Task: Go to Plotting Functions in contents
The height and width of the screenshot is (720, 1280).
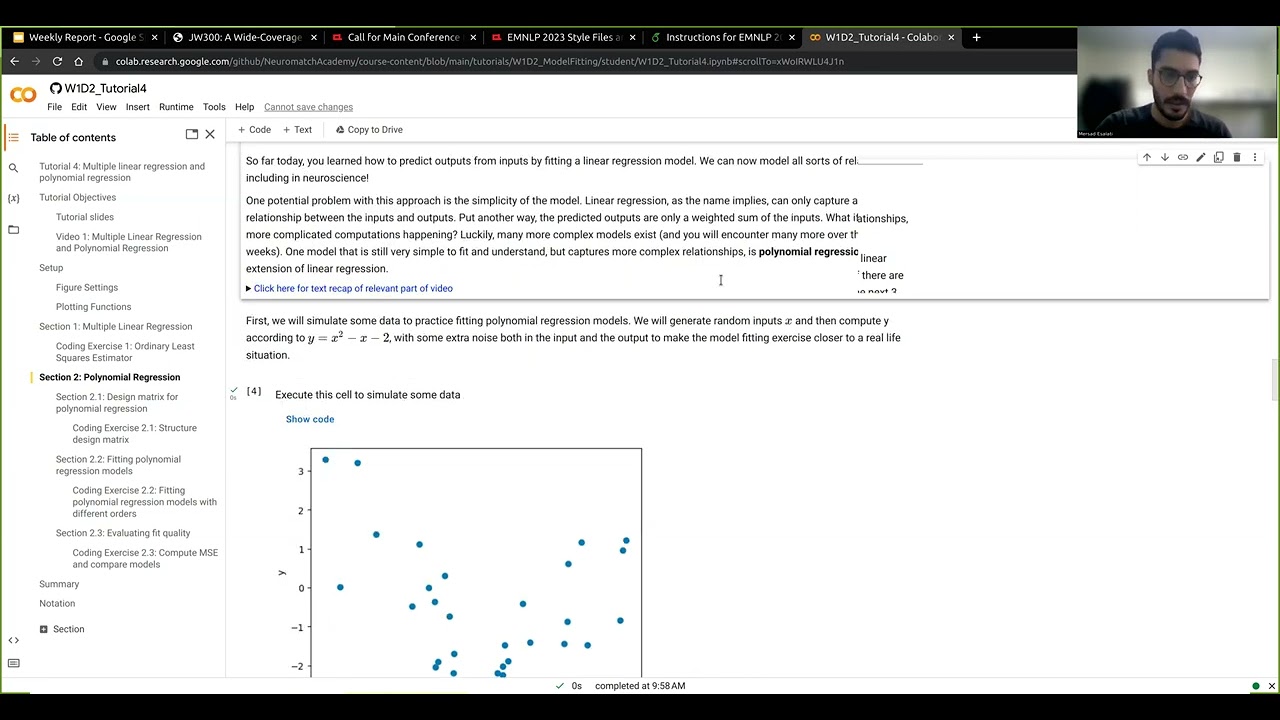Action: (93, 307)
